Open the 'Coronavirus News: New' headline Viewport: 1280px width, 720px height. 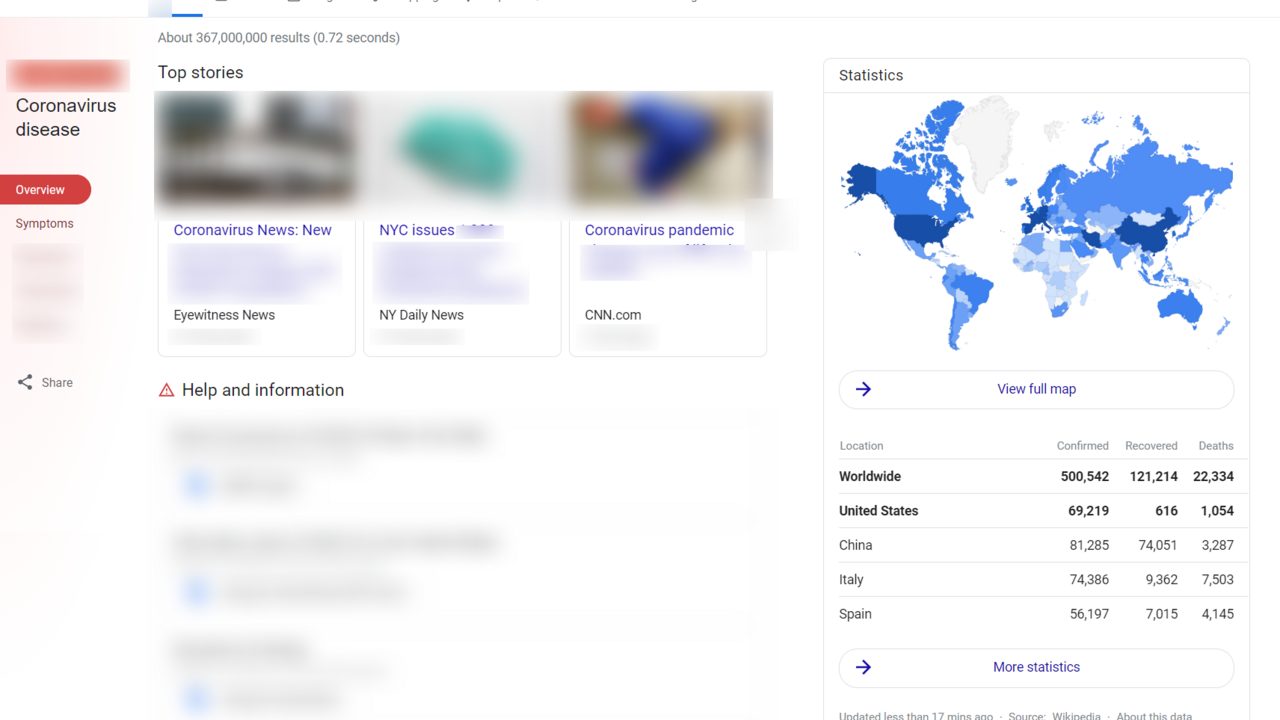pos(252,230)
